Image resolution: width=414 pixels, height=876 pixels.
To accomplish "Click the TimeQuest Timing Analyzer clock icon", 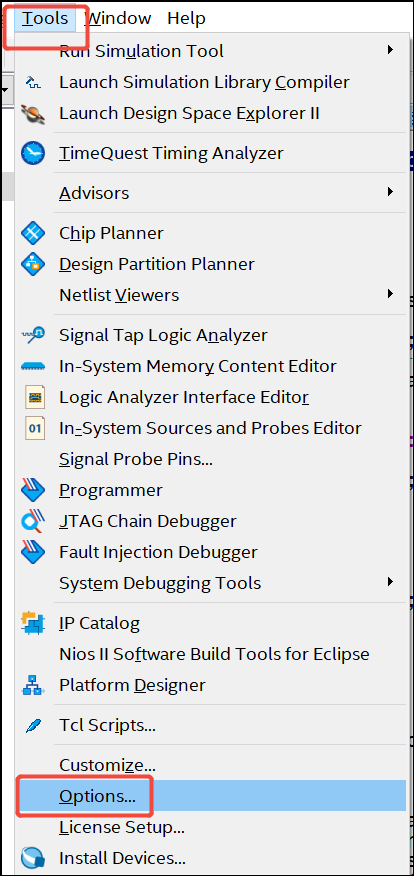I will click(x=33, y=153).
